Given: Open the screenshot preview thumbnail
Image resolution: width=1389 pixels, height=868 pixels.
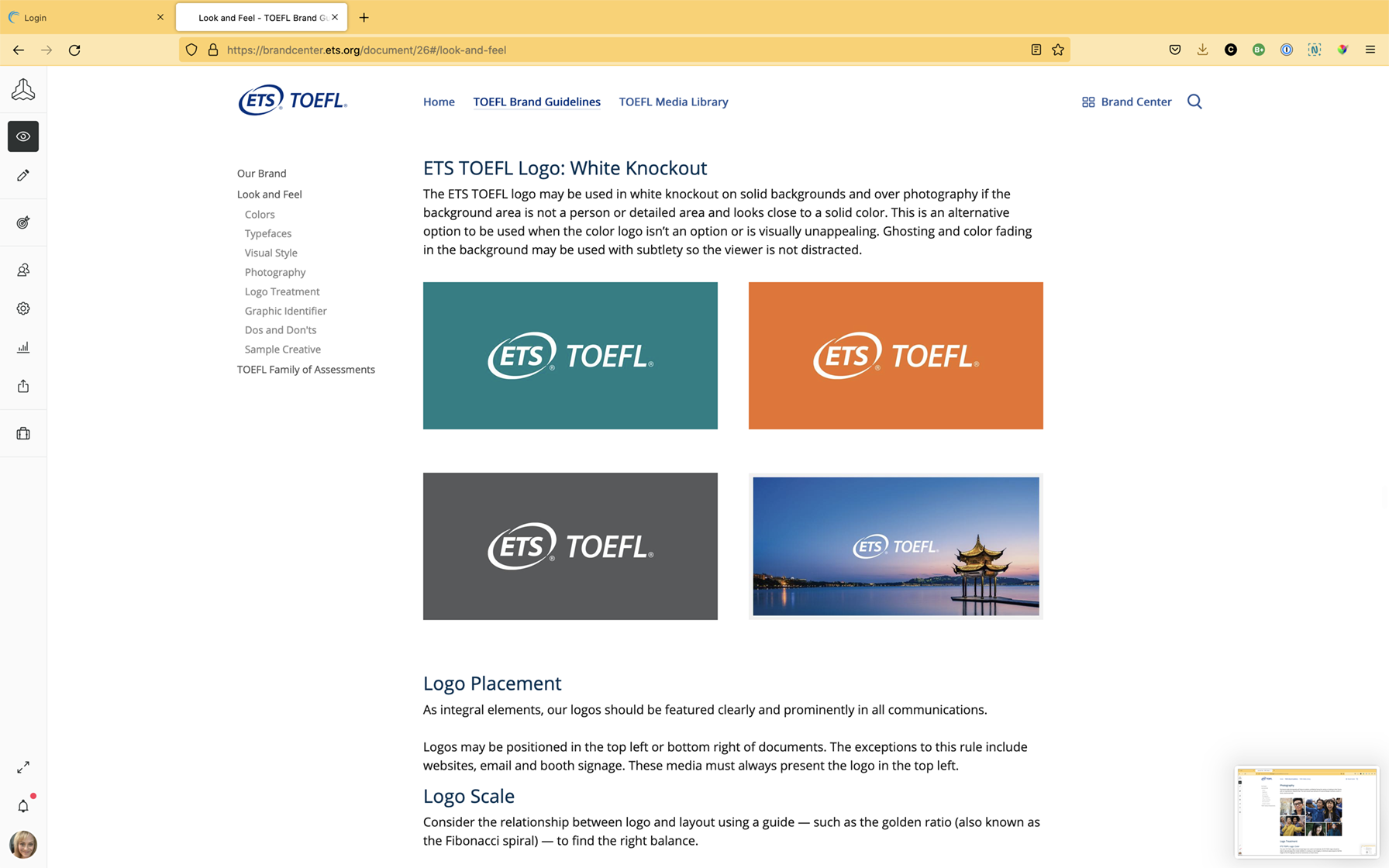Looking at the screenshot, I should click(1307, 812).
